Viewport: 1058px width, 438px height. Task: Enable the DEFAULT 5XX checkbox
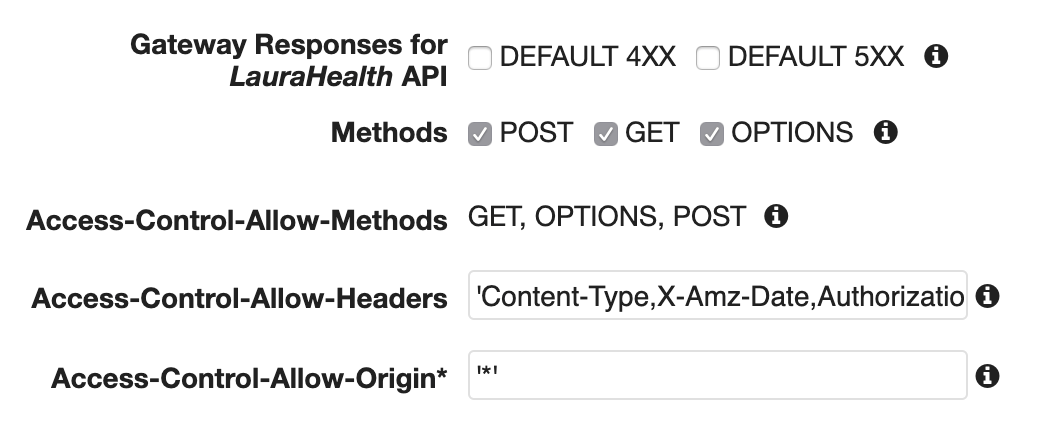click(708, 58)
